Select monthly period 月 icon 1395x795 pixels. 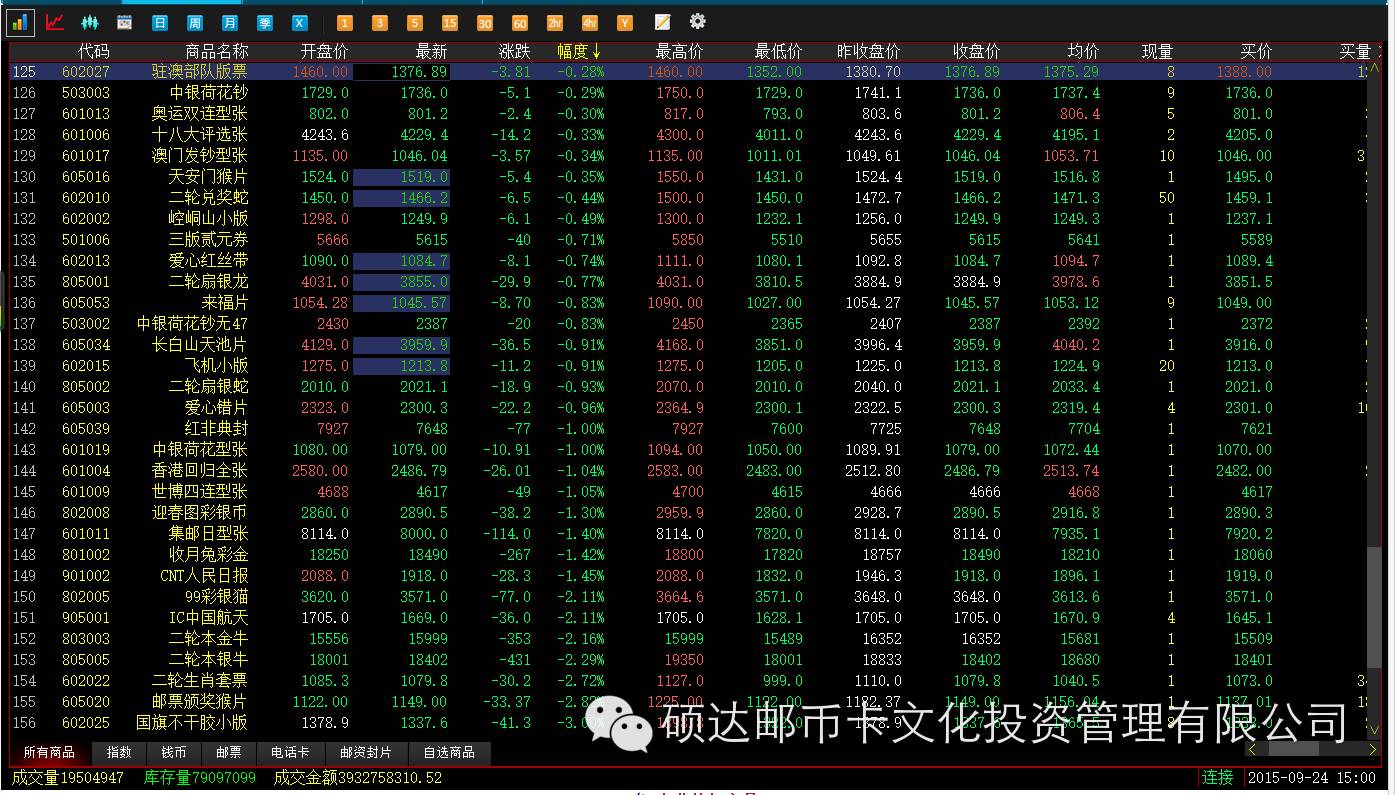point(230,22)
